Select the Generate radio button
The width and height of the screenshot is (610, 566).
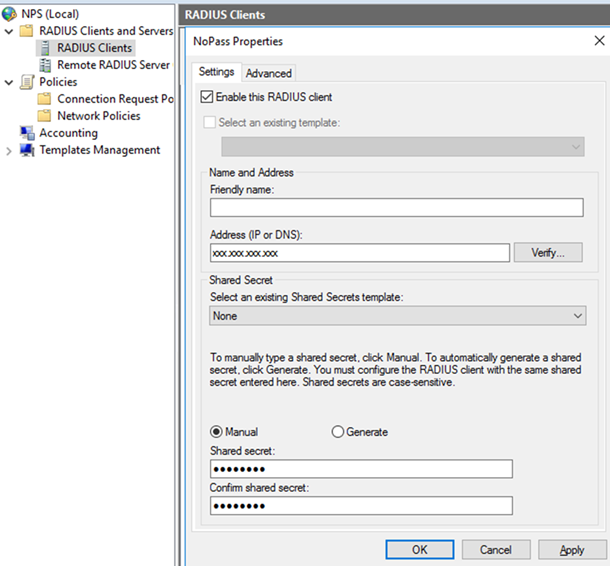coord(337,432)
